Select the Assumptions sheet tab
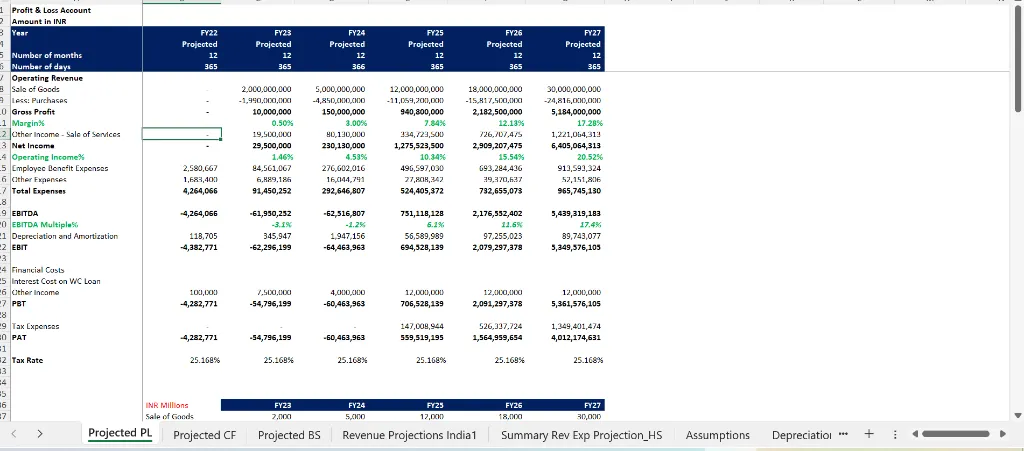This screenshot has width=1024, height=451. tap(717, 435)
